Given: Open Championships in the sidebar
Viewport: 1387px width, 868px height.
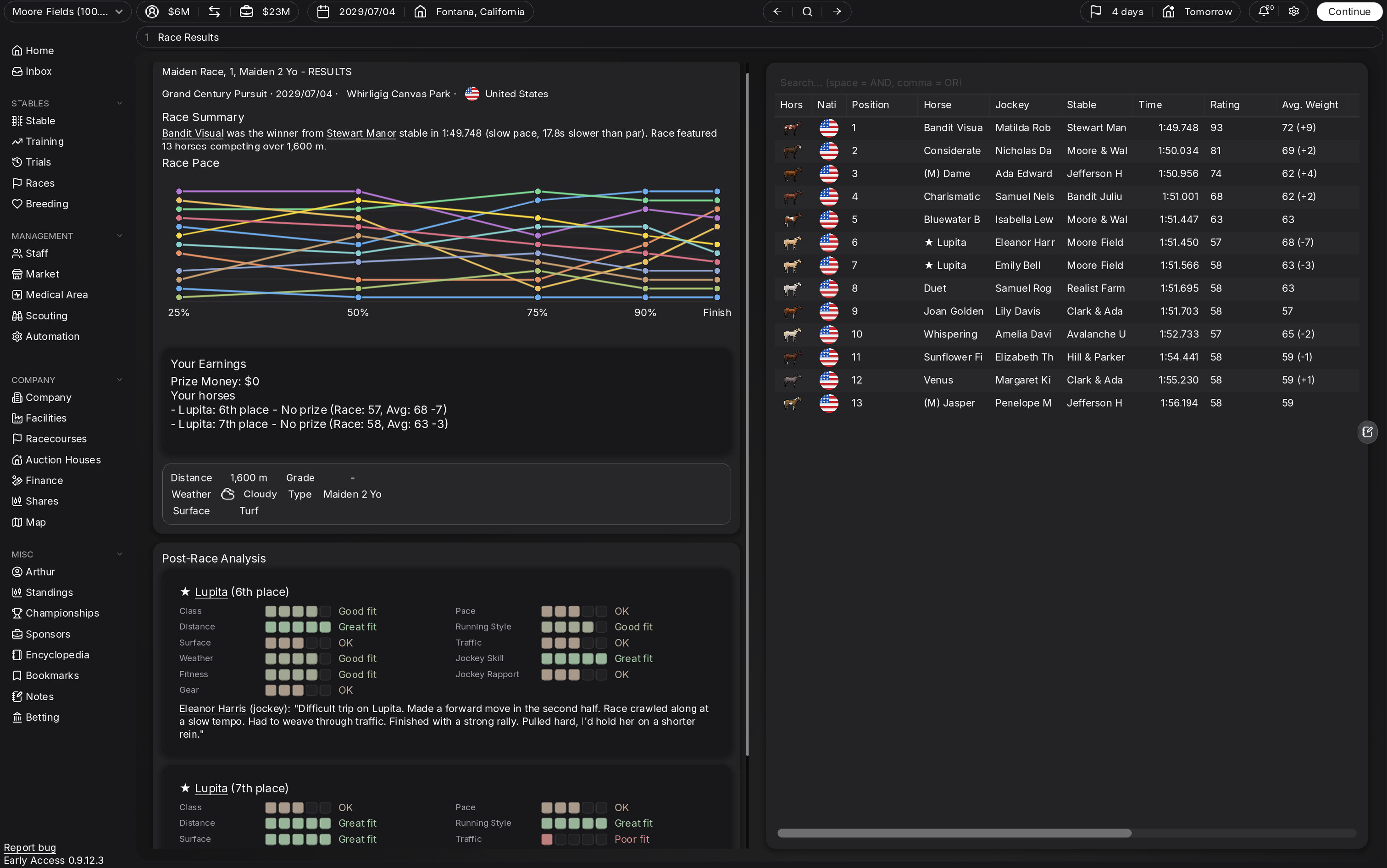Looking at the screenshot, I should [55, 613].
